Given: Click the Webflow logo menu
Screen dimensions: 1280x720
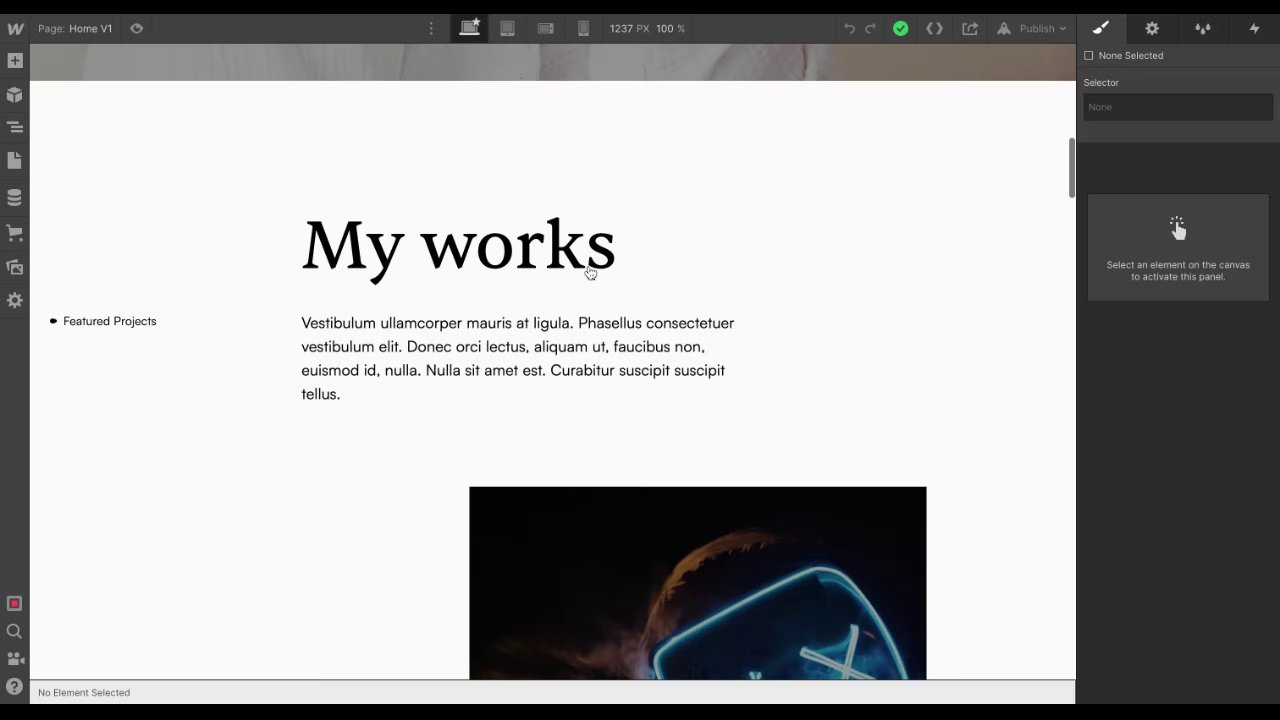Looking at the screenshot, I should [x=15, y=28].
